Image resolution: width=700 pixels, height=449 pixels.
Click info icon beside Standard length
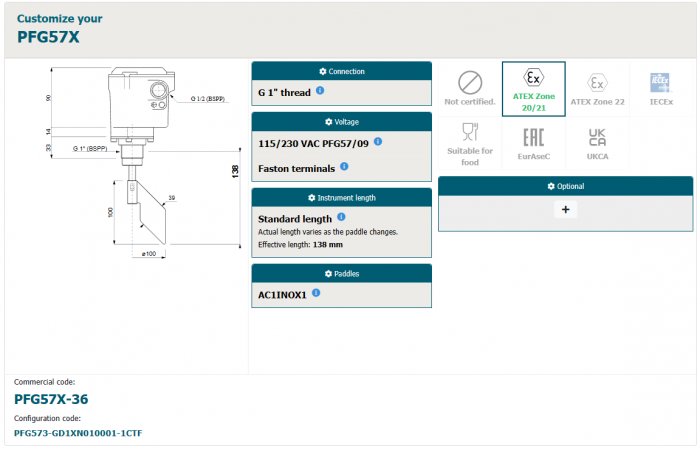coord(341,217)
